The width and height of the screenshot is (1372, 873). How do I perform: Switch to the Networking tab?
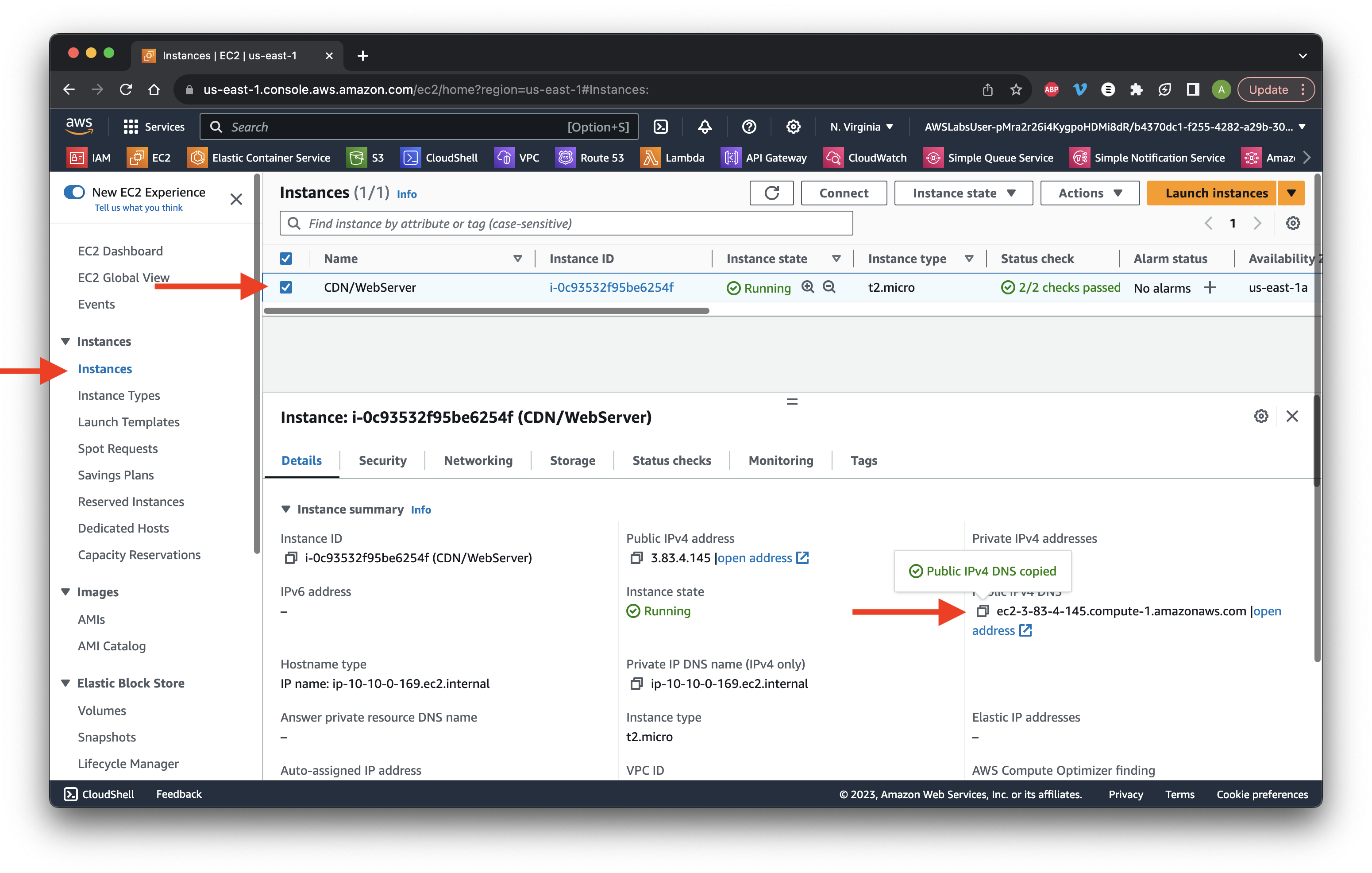tap(478, 460)
